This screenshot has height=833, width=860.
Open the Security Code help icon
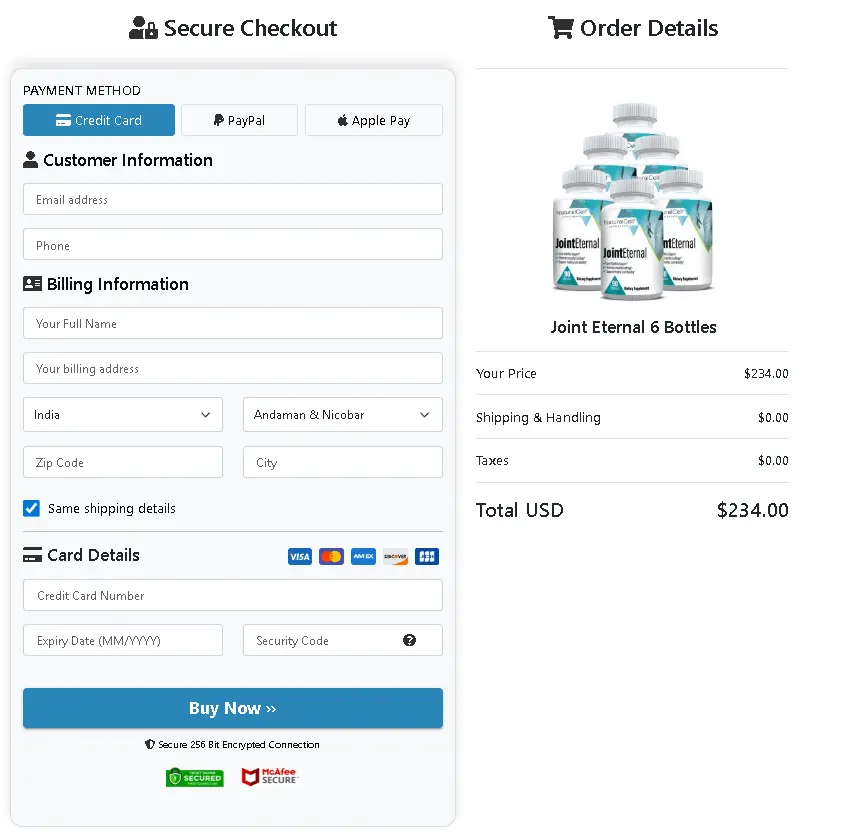[409, 640]
